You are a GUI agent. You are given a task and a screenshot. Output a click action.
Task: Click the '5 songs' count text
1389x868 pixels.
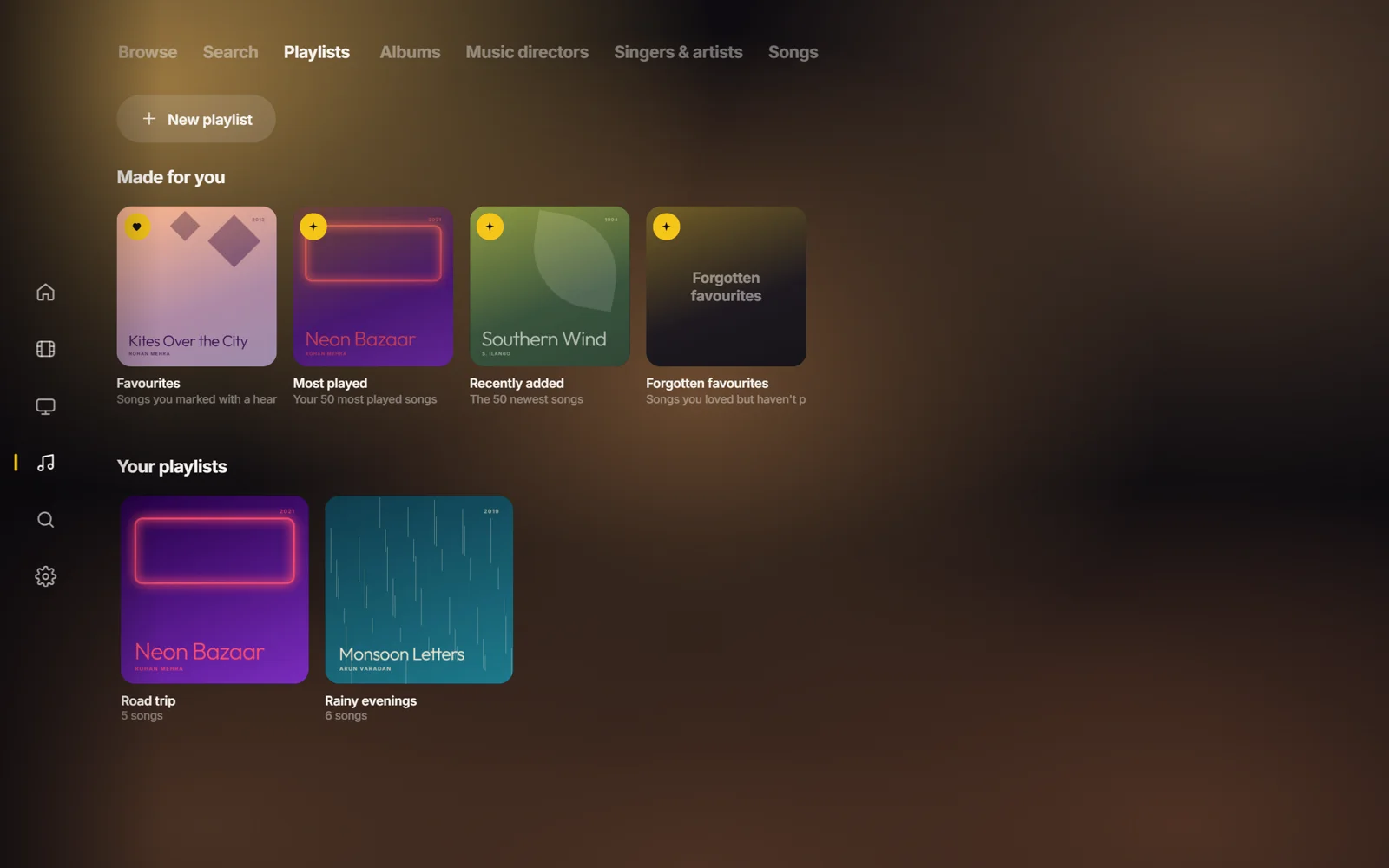(142, 716)
